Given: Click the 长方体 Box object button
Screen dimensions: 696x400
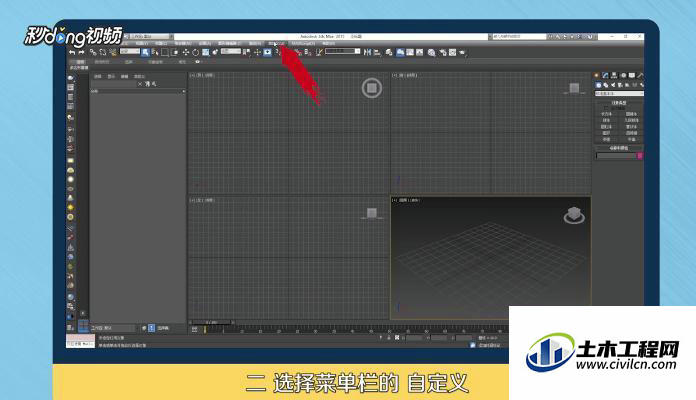Looking at the screenshot, I should pyautogui.click(x=606, y=114).
